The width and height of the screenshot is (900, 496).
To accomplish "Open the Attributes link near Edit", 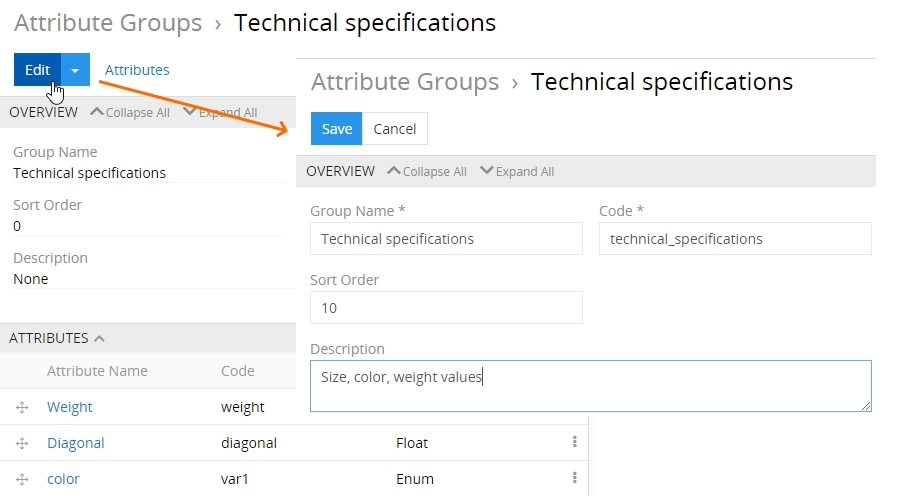I will point(137,70).
